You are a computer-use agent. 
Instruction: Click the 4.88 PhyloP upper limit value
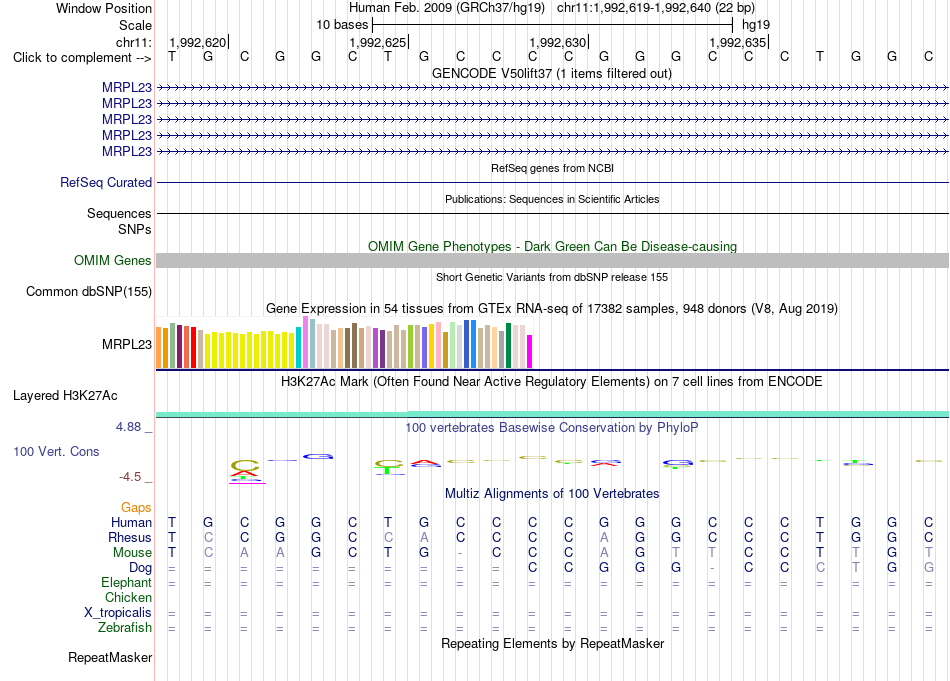tap(128, 427)
